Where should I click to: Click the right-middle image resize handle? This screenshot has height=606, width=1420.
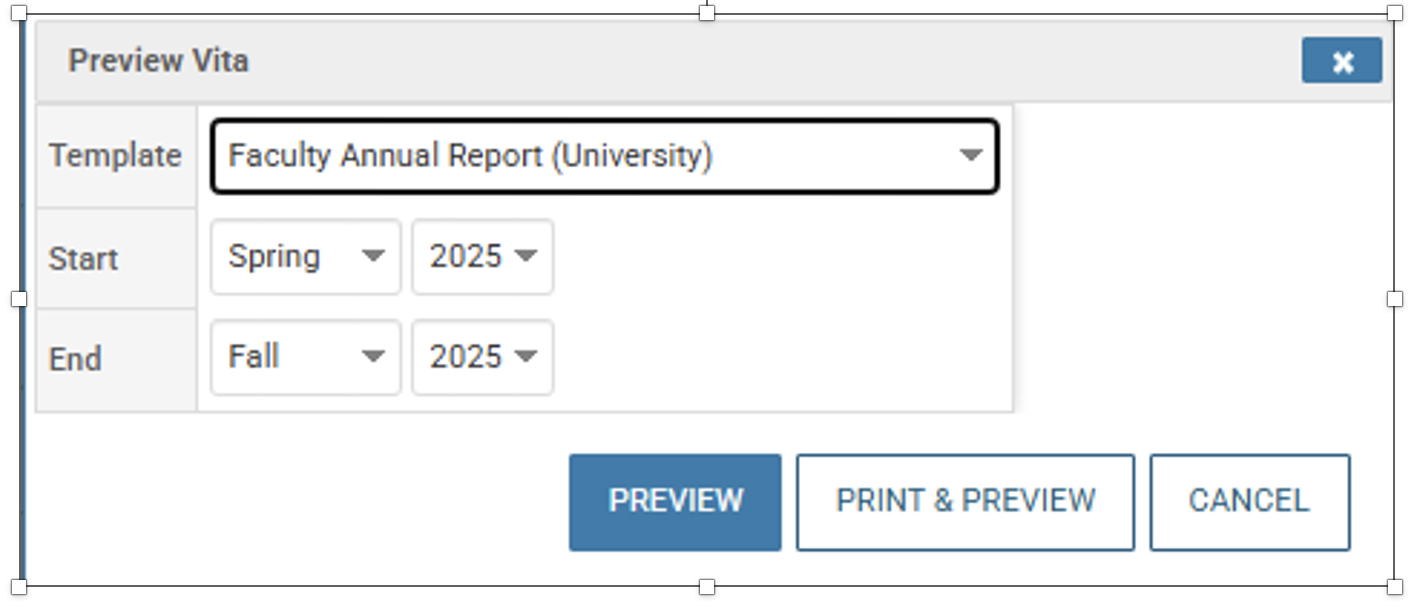click(1395, 299)
